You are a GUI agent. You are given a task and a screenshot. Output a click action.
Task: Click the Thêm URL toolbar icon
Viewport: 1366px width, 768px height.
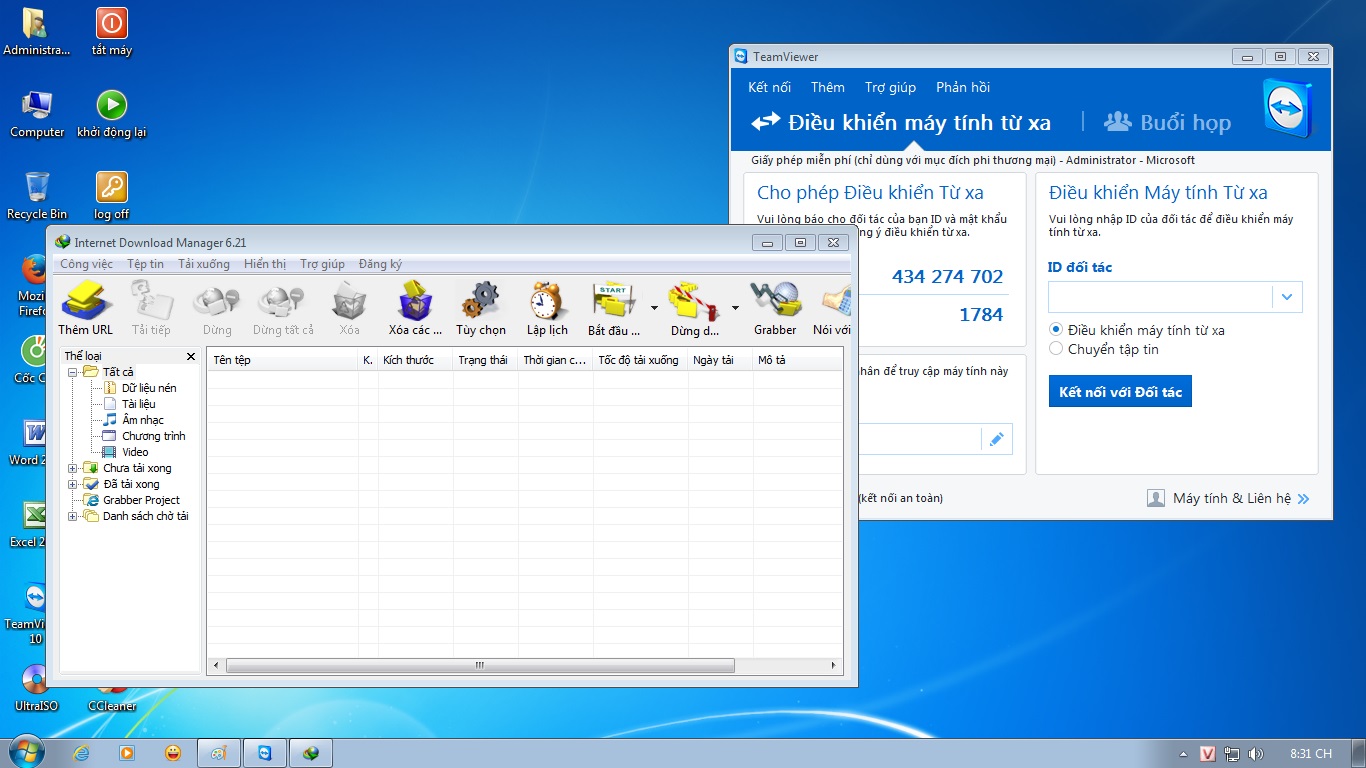85,308
